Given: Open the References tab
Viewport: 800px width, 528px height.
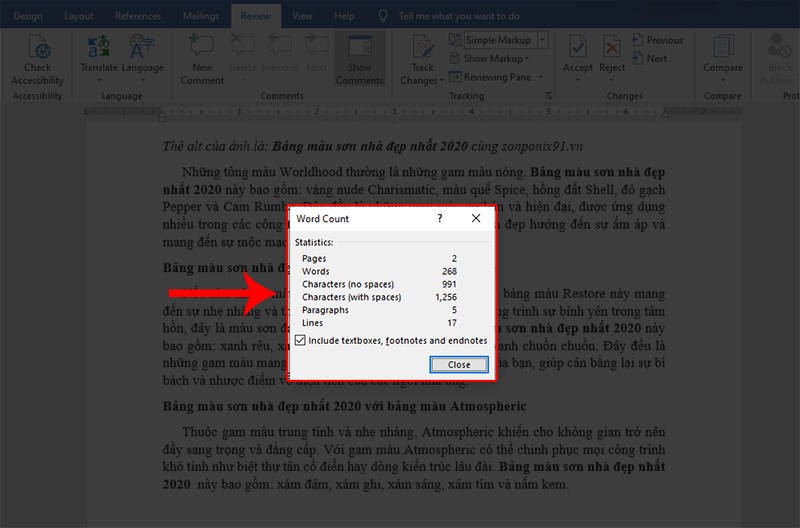Looking at the screenshot, I should (x=138, y=16).
